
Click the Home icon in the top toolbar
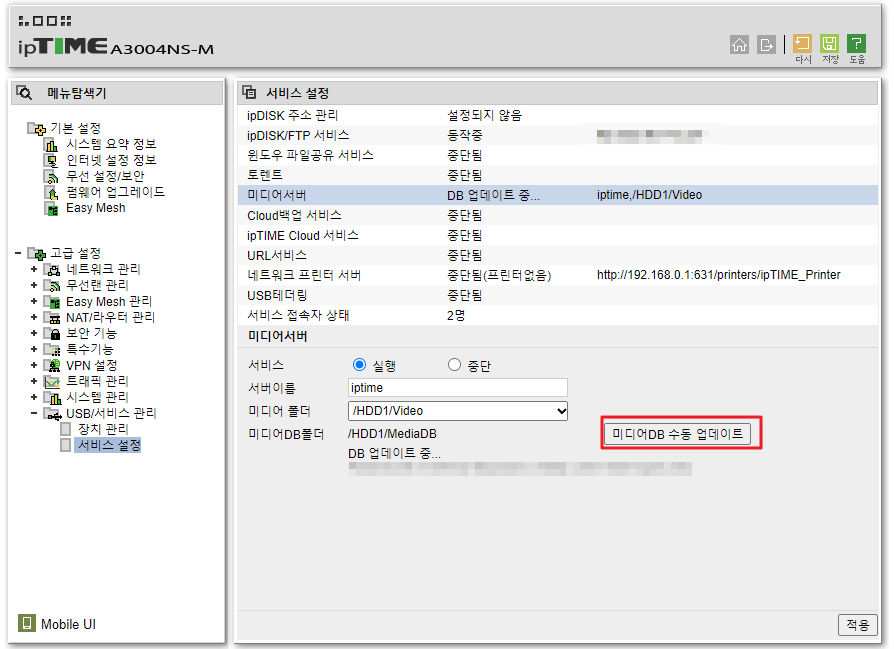pos(740,46)
